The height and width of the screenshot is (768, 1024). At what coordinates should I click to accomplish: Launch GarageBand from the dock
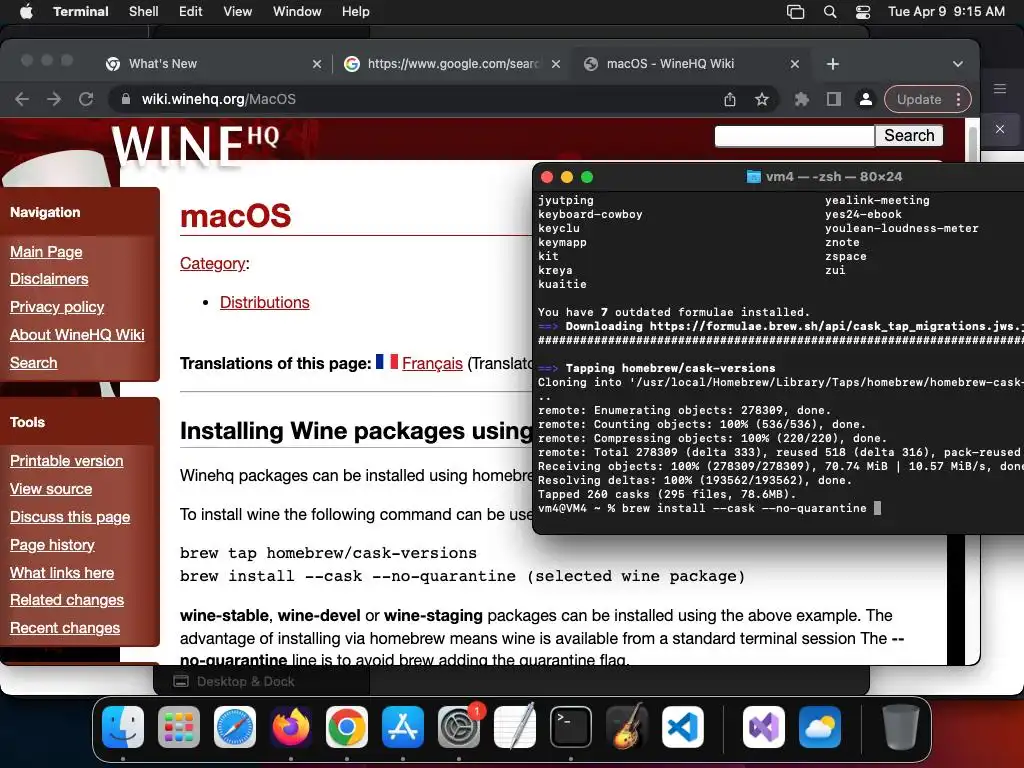627,727
